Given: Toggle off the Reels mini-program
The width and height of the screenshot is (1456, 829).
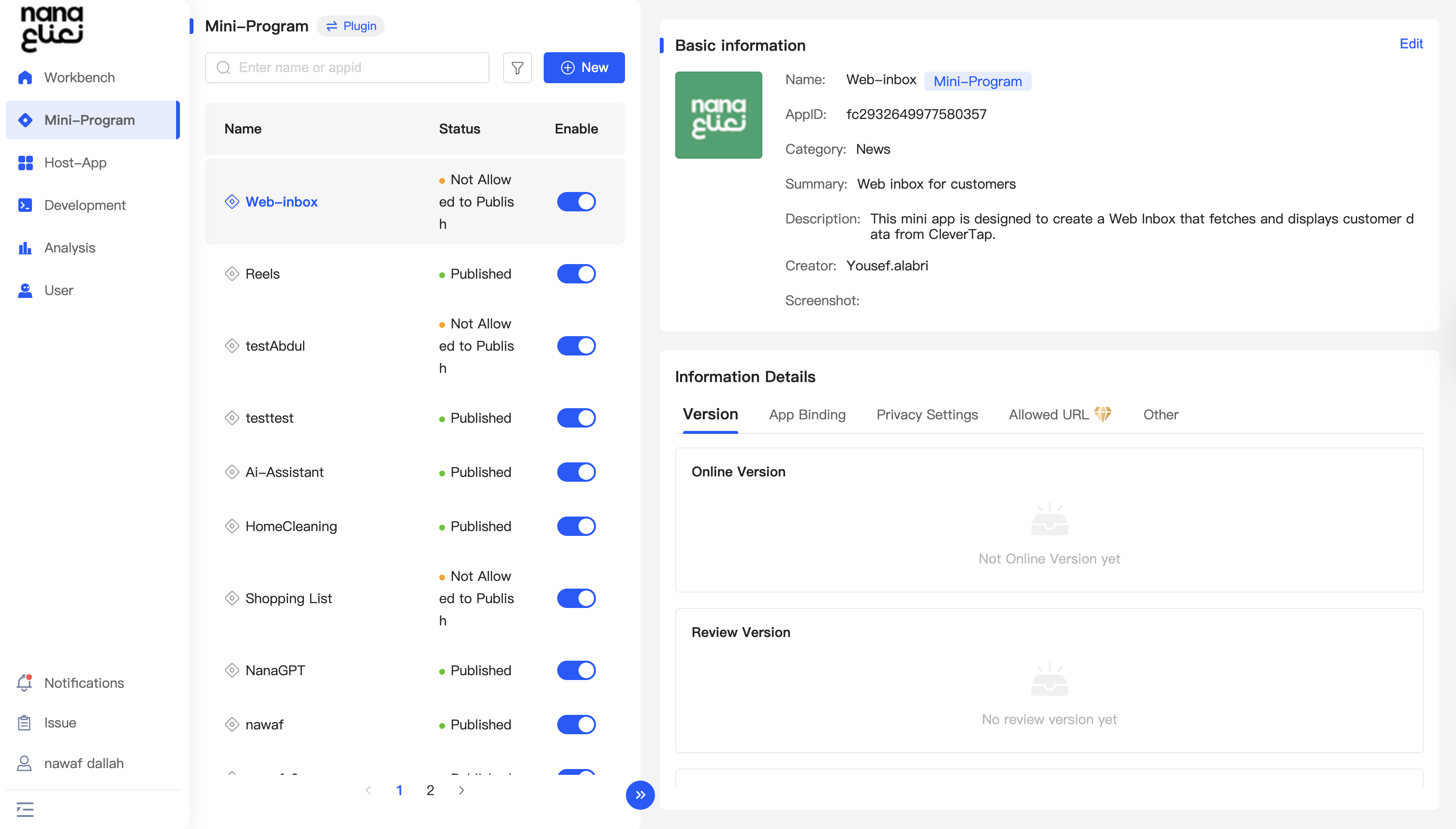Looking at the screenshot, I should [x=576, y=274].
